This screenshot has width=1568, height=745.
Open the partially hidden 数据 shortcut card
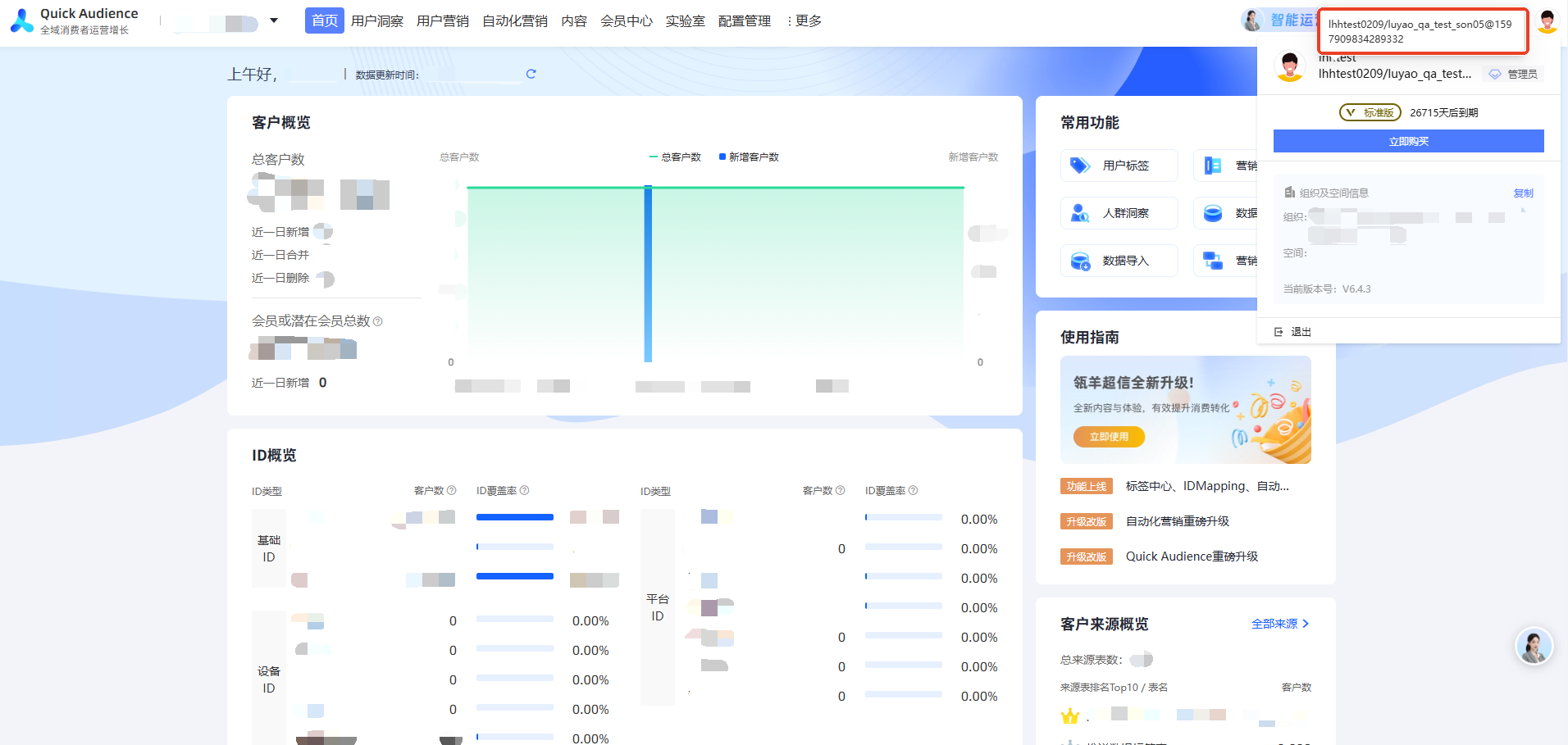[1225, 213]
